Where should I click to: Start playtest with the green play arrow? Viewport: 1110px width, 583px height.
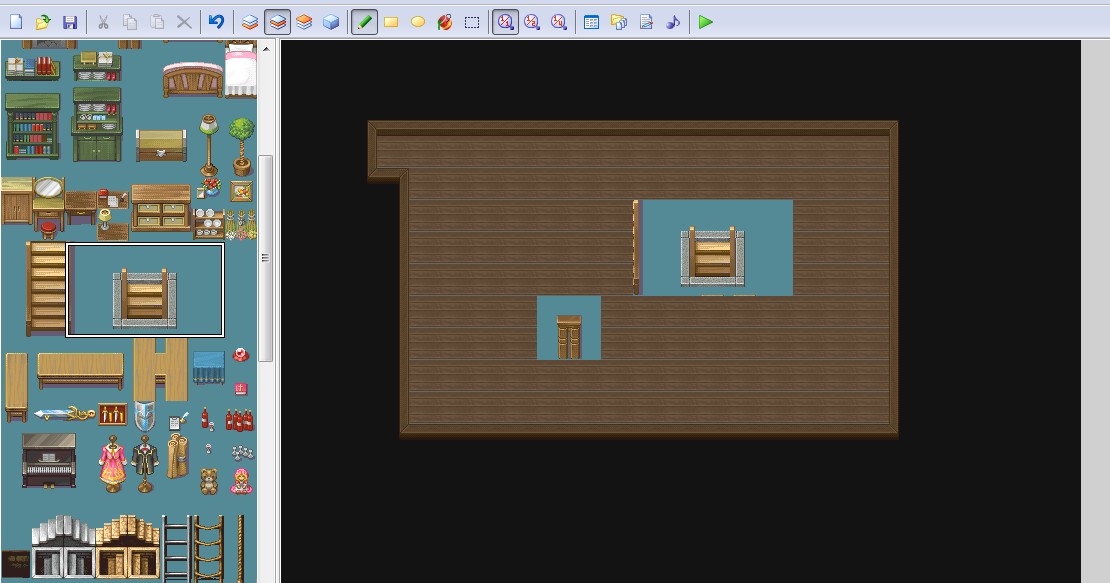[x=705, y=22]
